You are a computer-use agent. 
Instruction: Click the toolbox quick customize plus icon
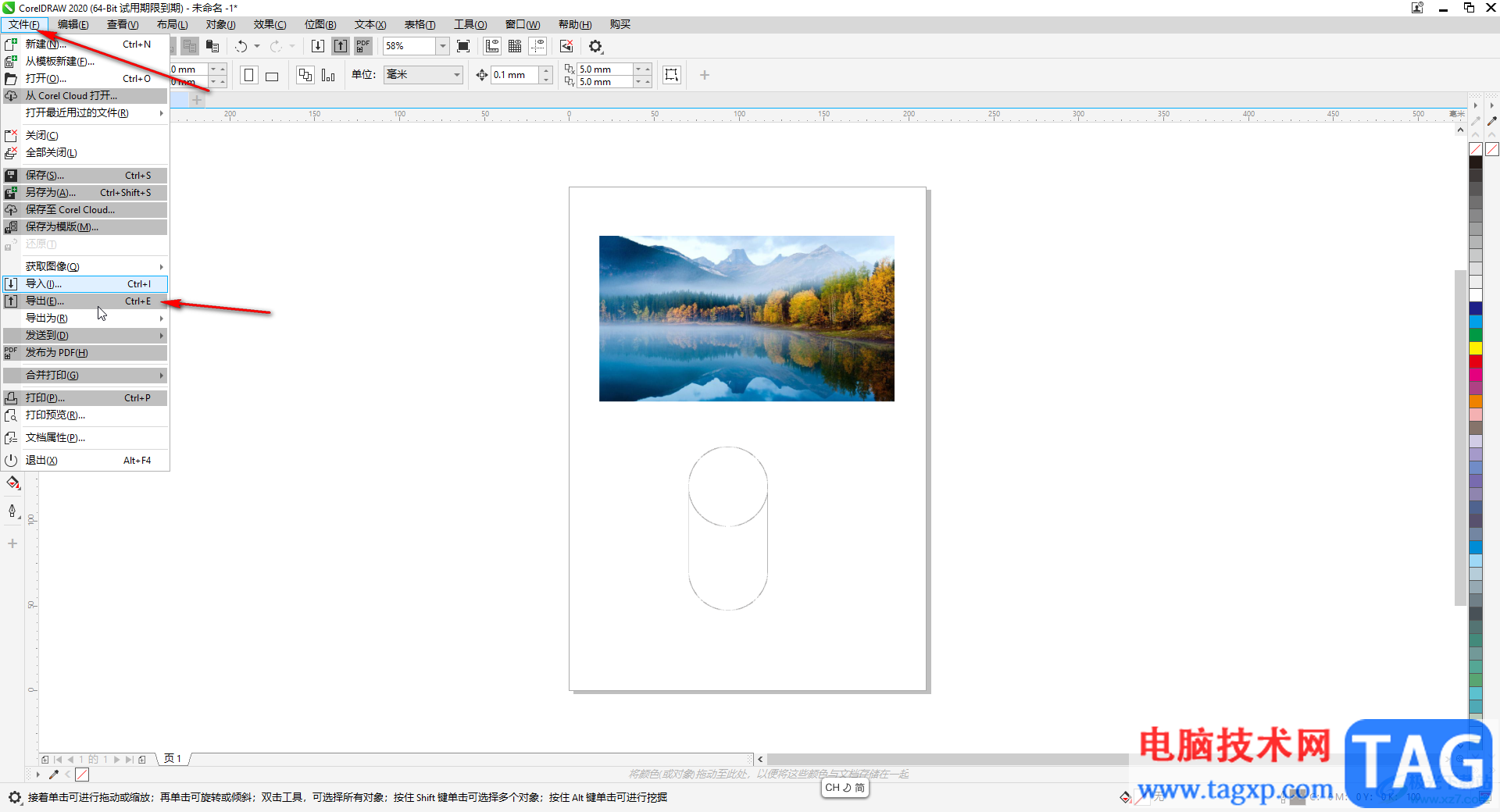(12, 543)
